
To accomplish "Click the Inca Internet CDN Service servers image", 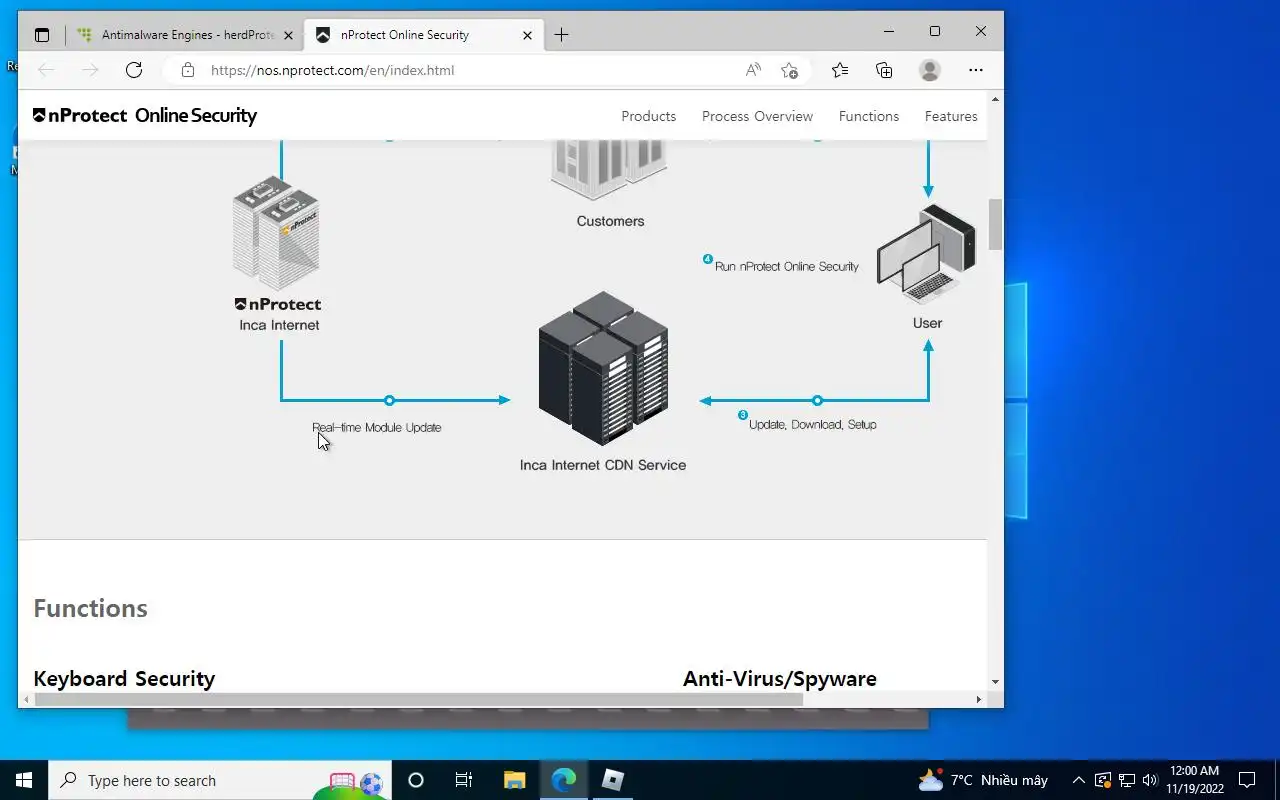I will point(603,368).
